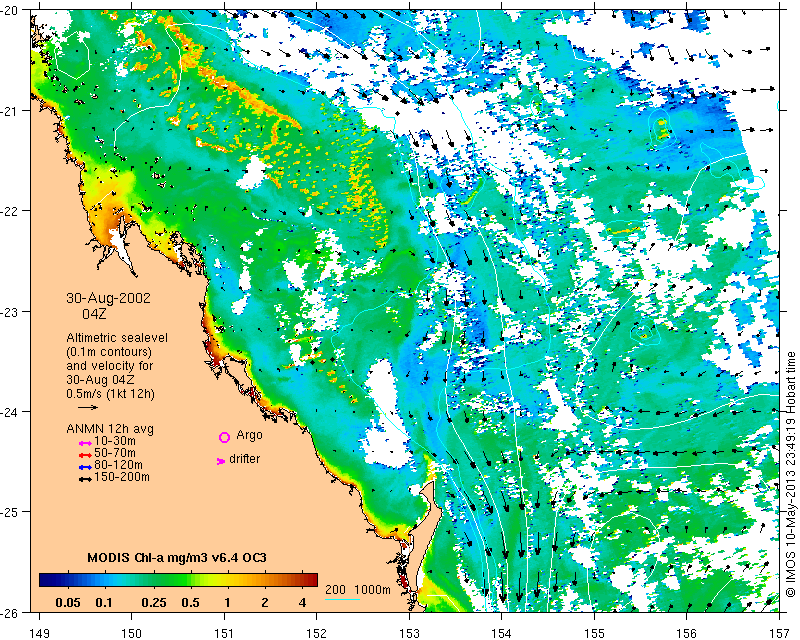Click the '30-Aug 04Z' legend text line
This screenshot has width=800, height=640.
click(x=101, y=380)
